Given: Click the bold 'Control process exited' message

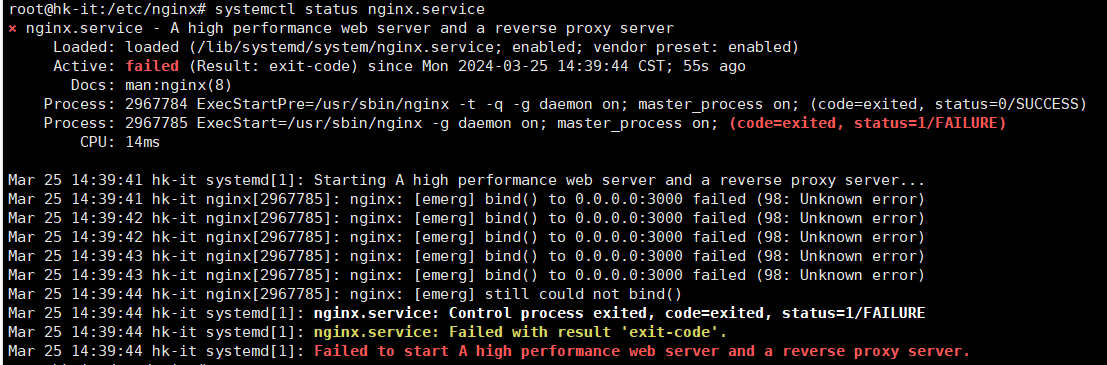Looking at the screenshot, I should pyautogui.click(x=619, y=313).
